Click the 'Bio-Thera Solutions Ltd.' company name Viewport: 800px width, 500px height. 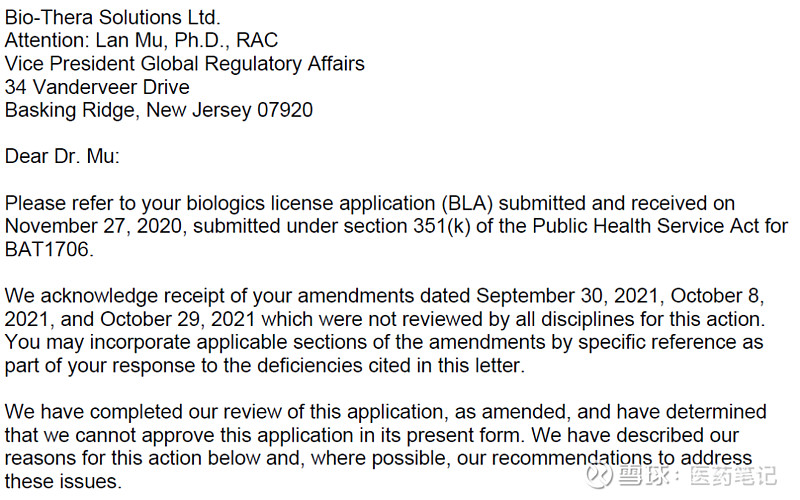coord(112,18)
